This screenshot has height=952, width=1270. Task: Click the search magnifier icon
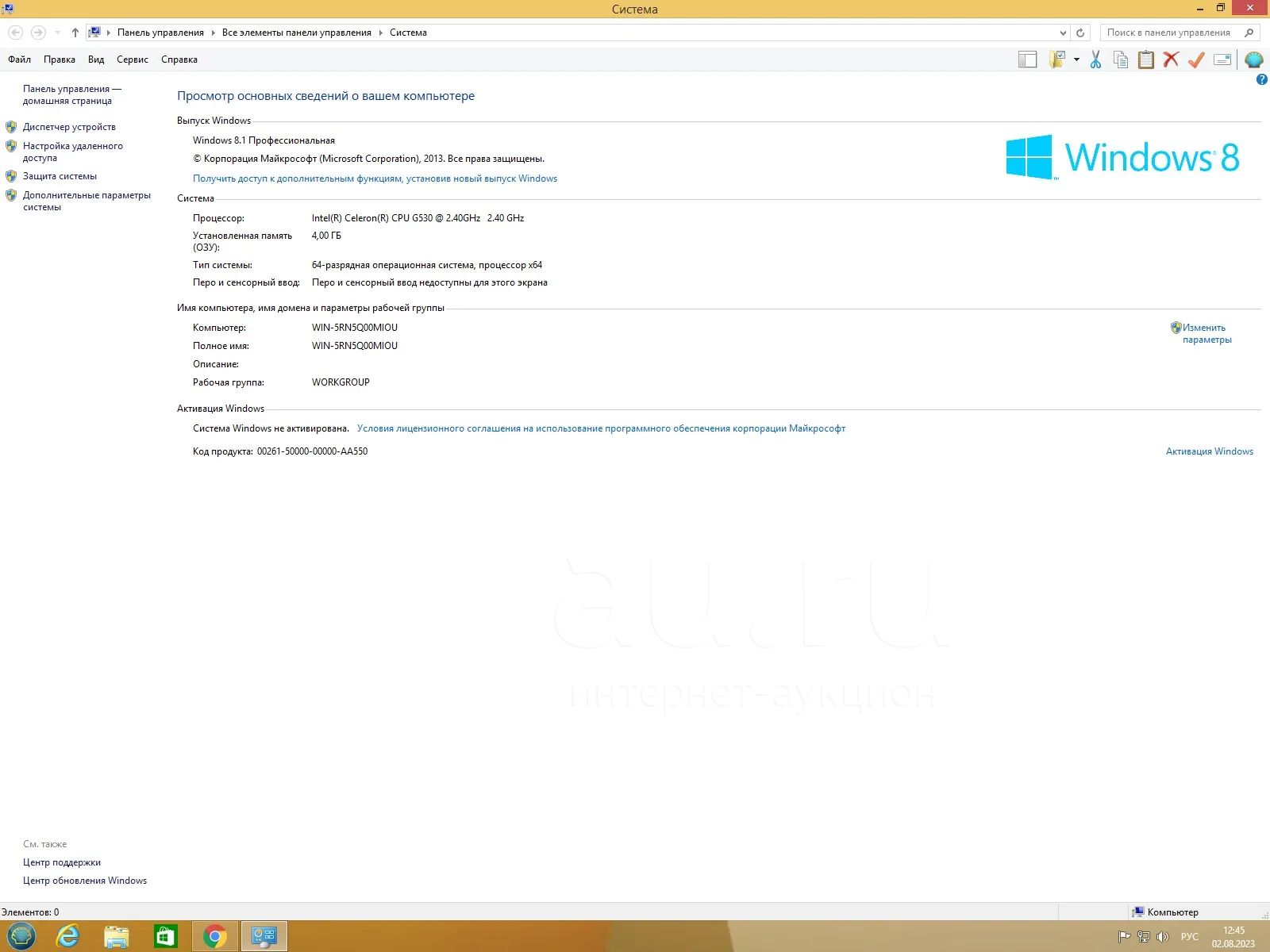click(1249, 33)
